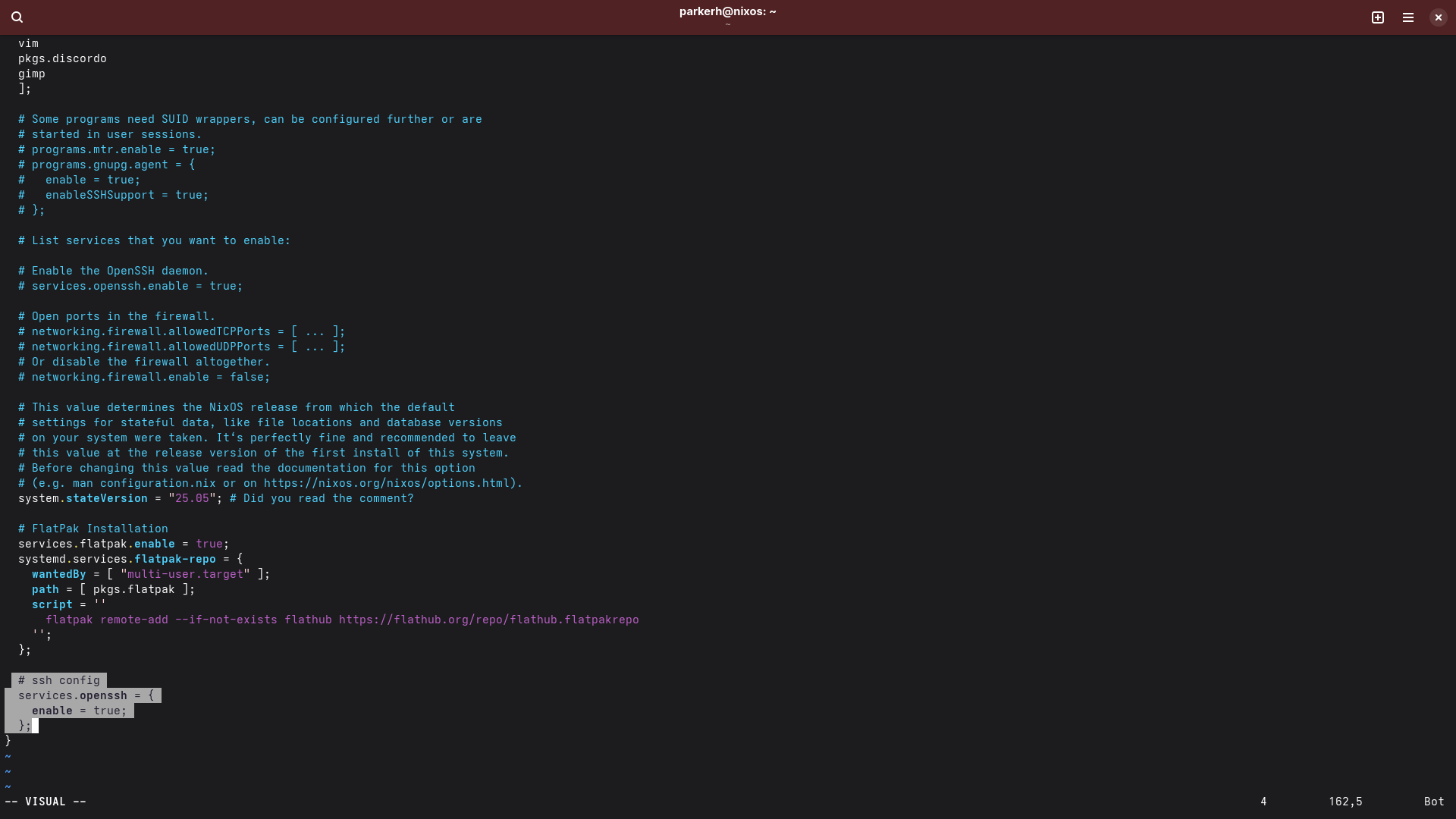Click the -- VISUAL -- mode indicator
The height and width of the screenshot is (819, 1456).
(45, 802)
